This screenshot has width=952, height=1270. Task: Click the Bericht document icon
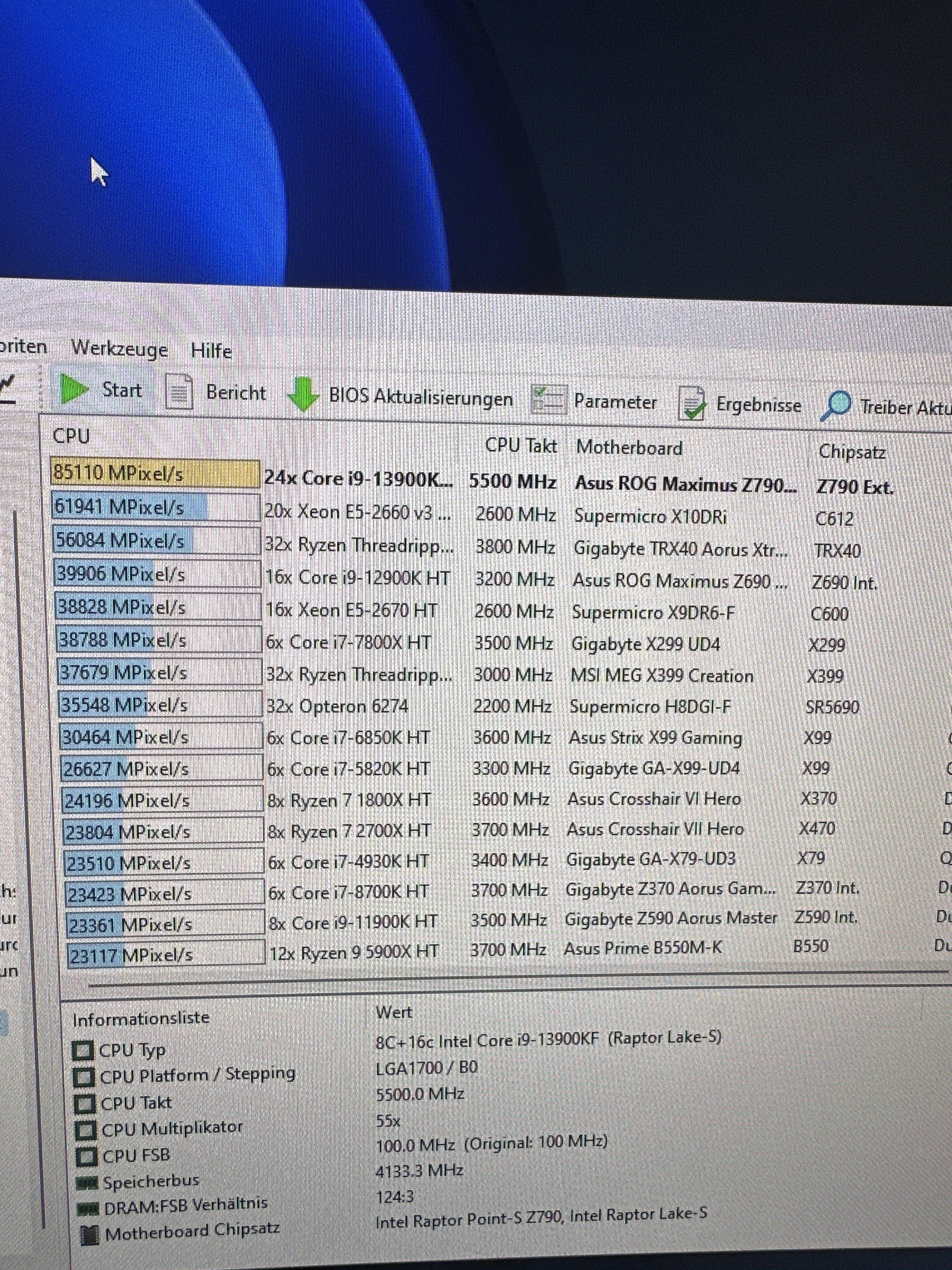178,392
